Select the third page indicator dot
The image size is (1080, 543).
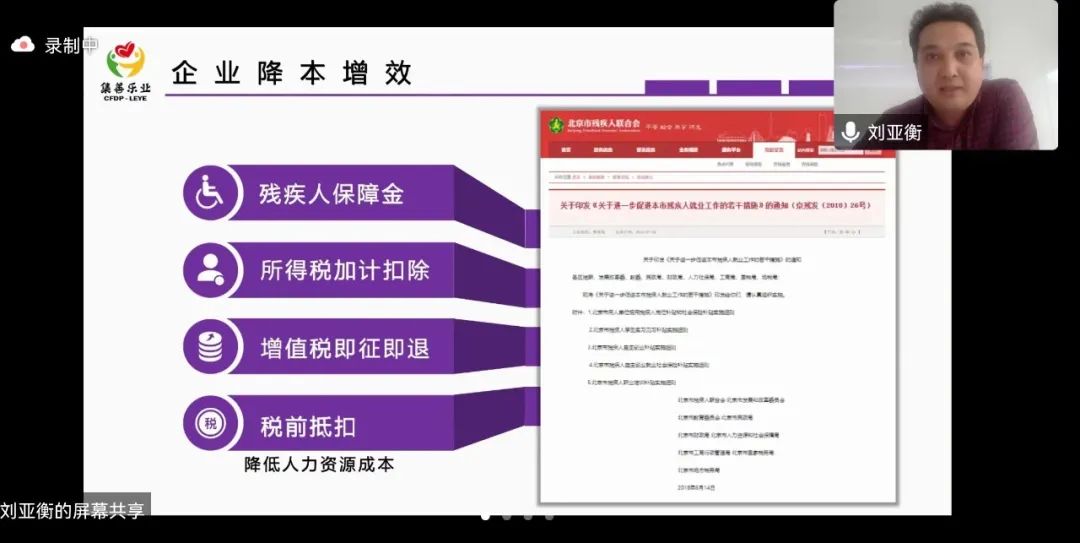[x=527, y=516]
